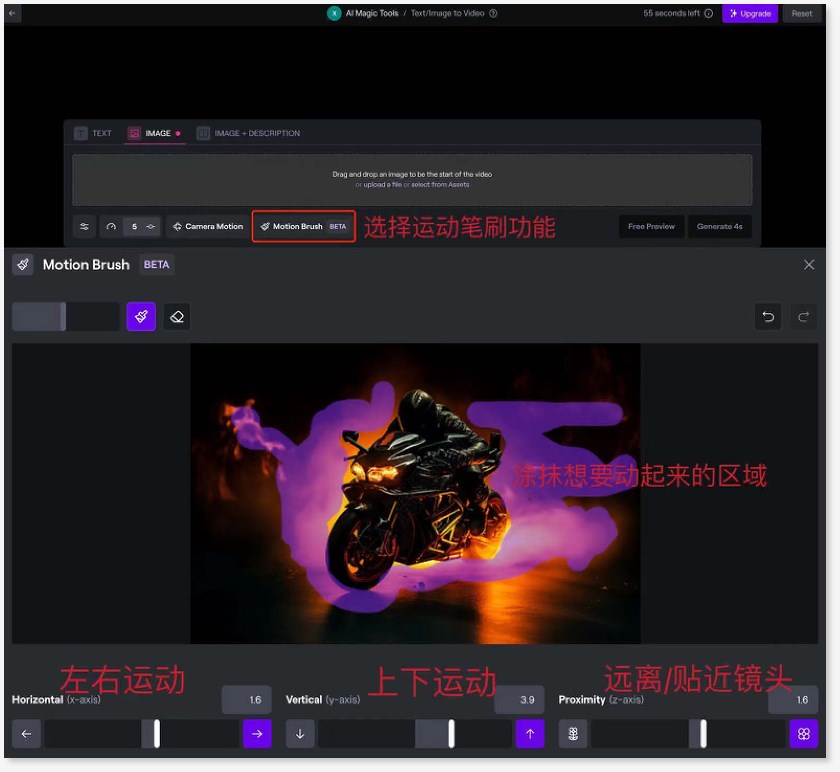Select the Motion Brush paint tool
This screenshot has height=772, width=840.
(141, 316)
